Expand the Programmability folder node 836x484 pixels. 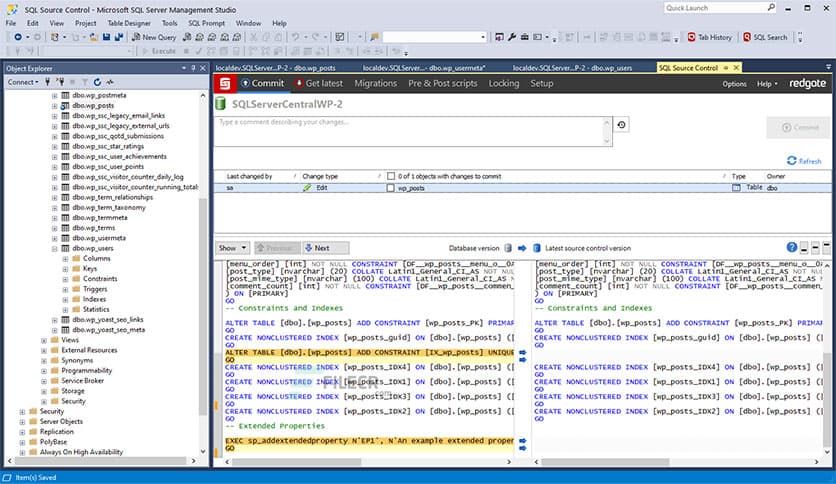44,371
